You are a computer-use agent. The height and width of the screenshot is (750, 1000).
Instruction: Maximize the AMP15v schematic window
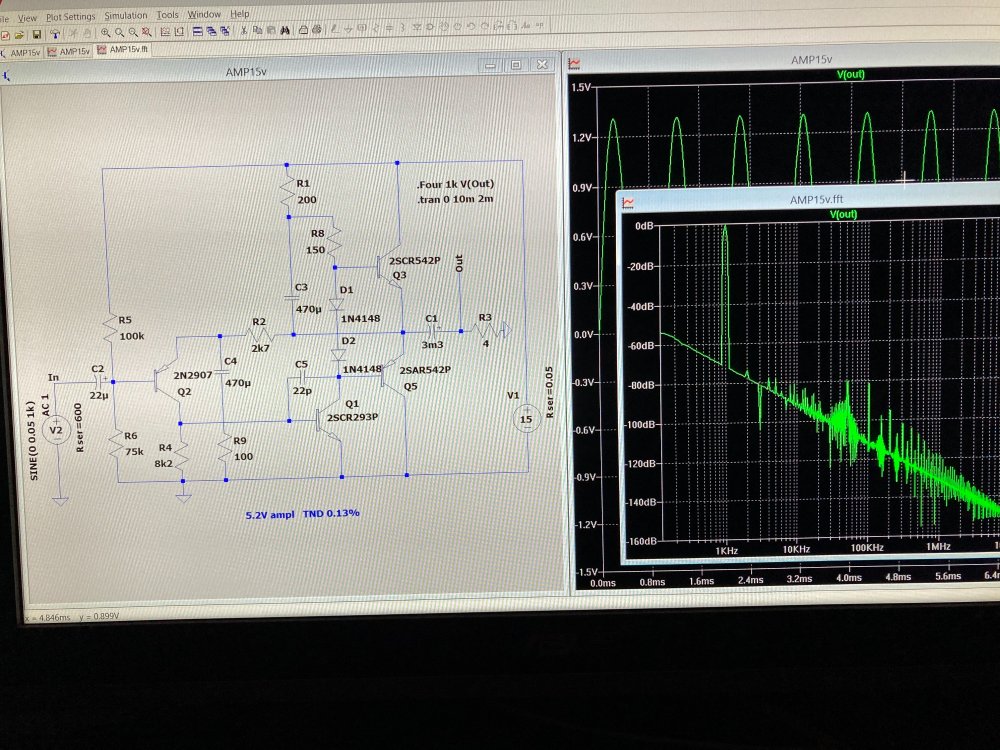click(x=516, y=65)
